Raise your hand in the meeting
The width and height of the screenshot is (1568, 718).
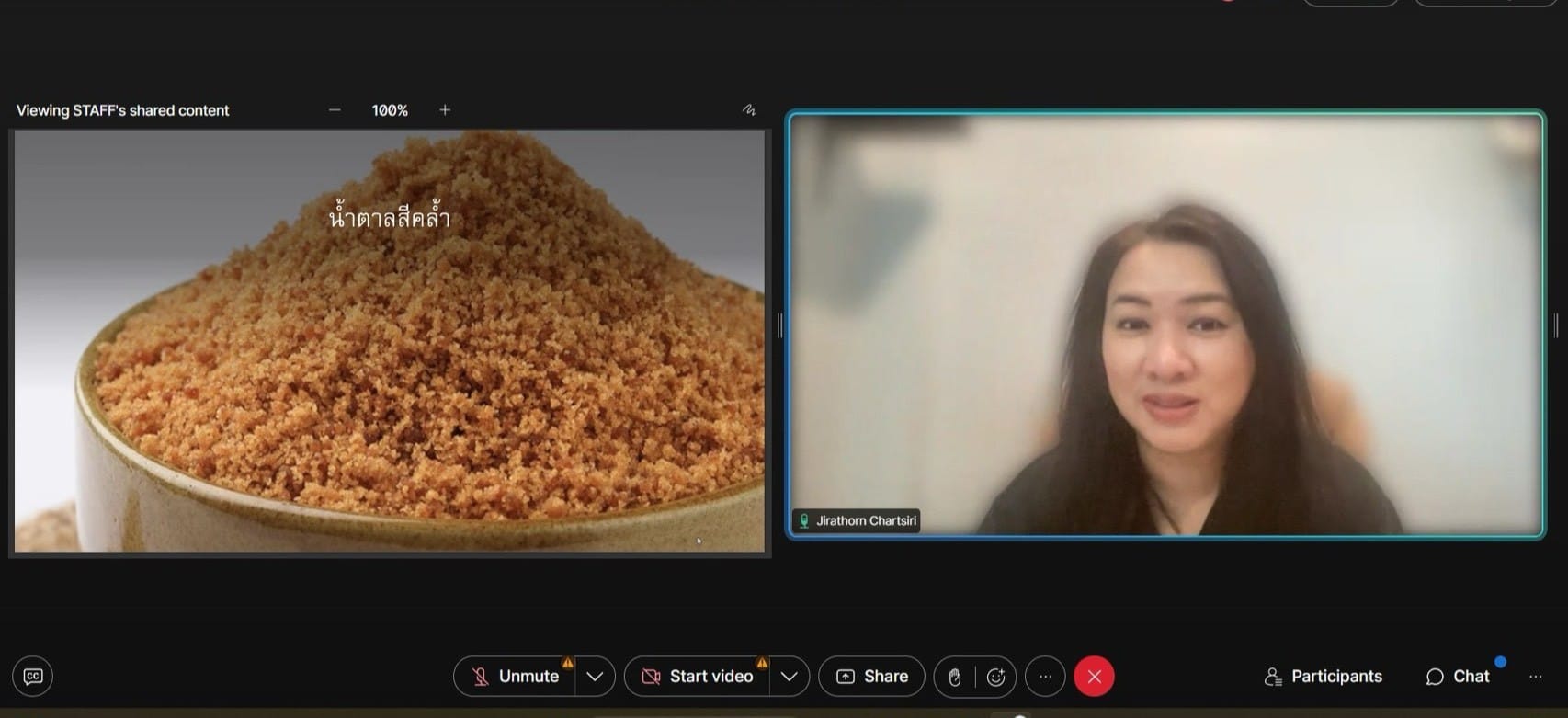[955, 677]
